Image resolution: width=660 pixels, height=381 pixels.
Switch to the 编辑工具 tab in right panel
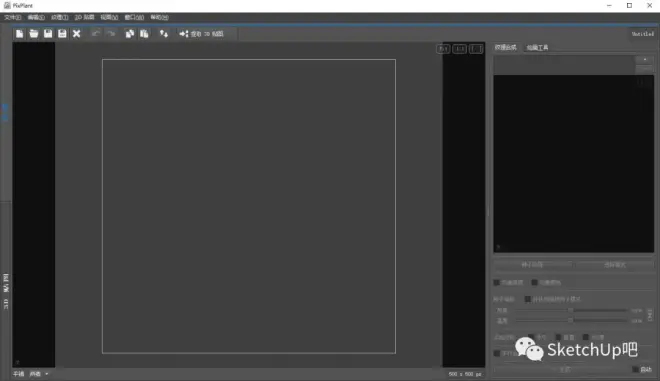click(x=538, y=48)
